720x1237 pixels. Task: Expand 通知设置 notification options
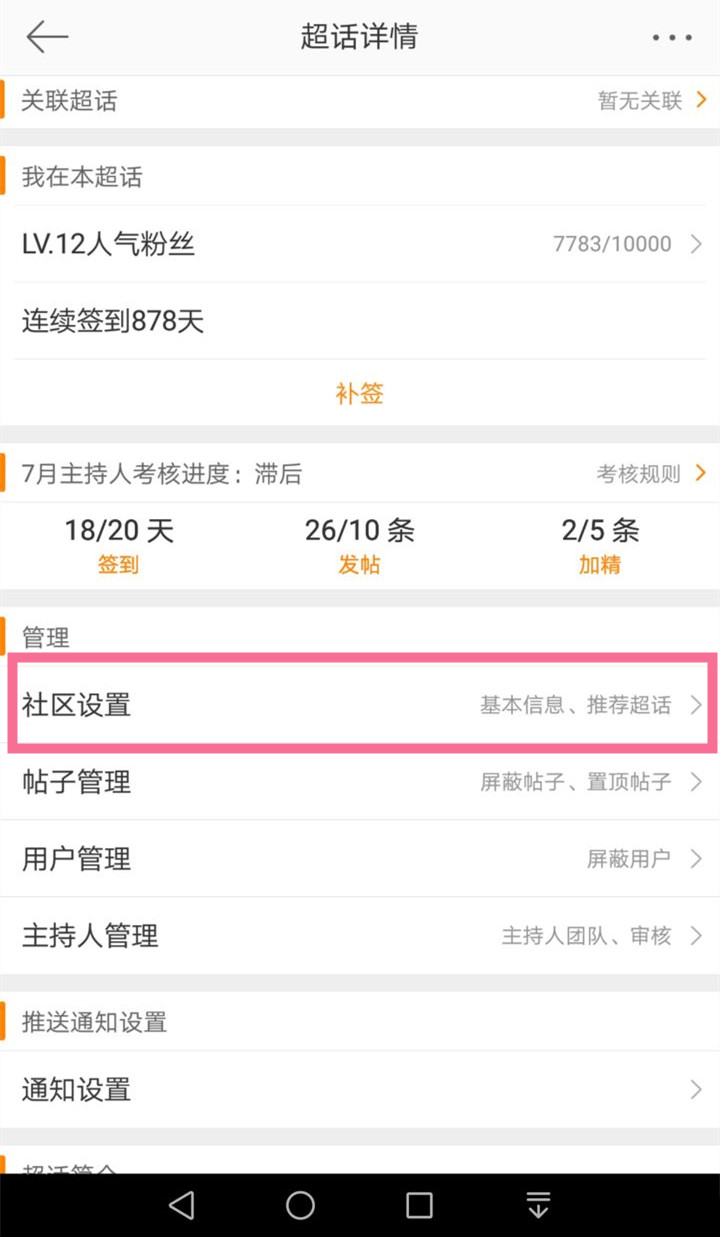point(360,1089)
